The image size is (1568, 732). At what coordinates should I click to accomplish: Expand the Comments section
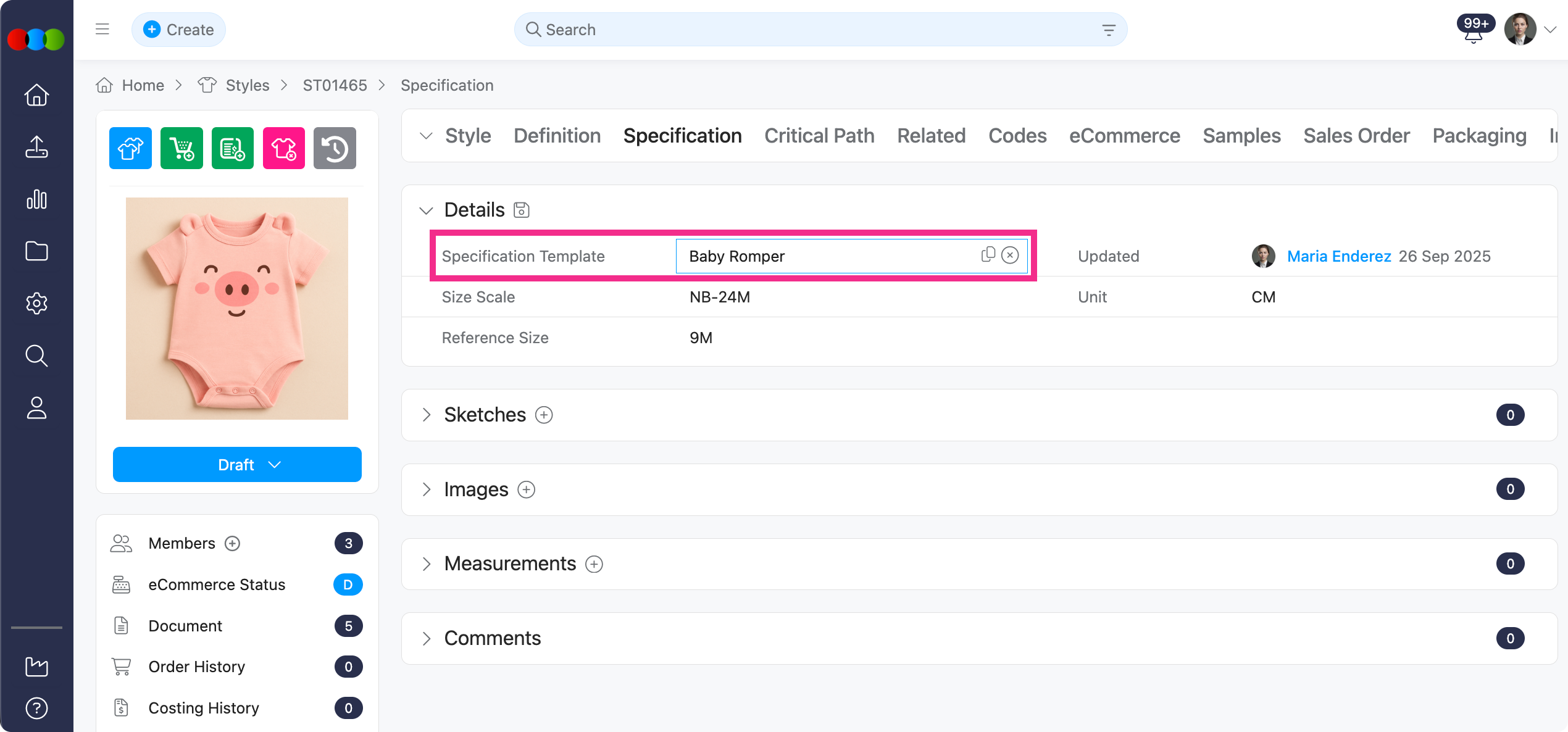point(426,639)
